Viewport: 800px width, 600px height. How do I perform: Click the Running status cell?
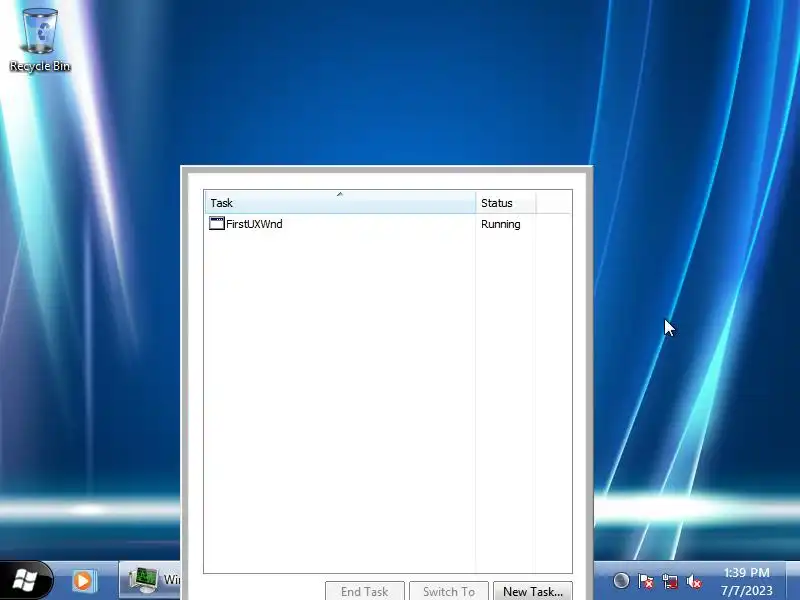(x=501, y=224)
